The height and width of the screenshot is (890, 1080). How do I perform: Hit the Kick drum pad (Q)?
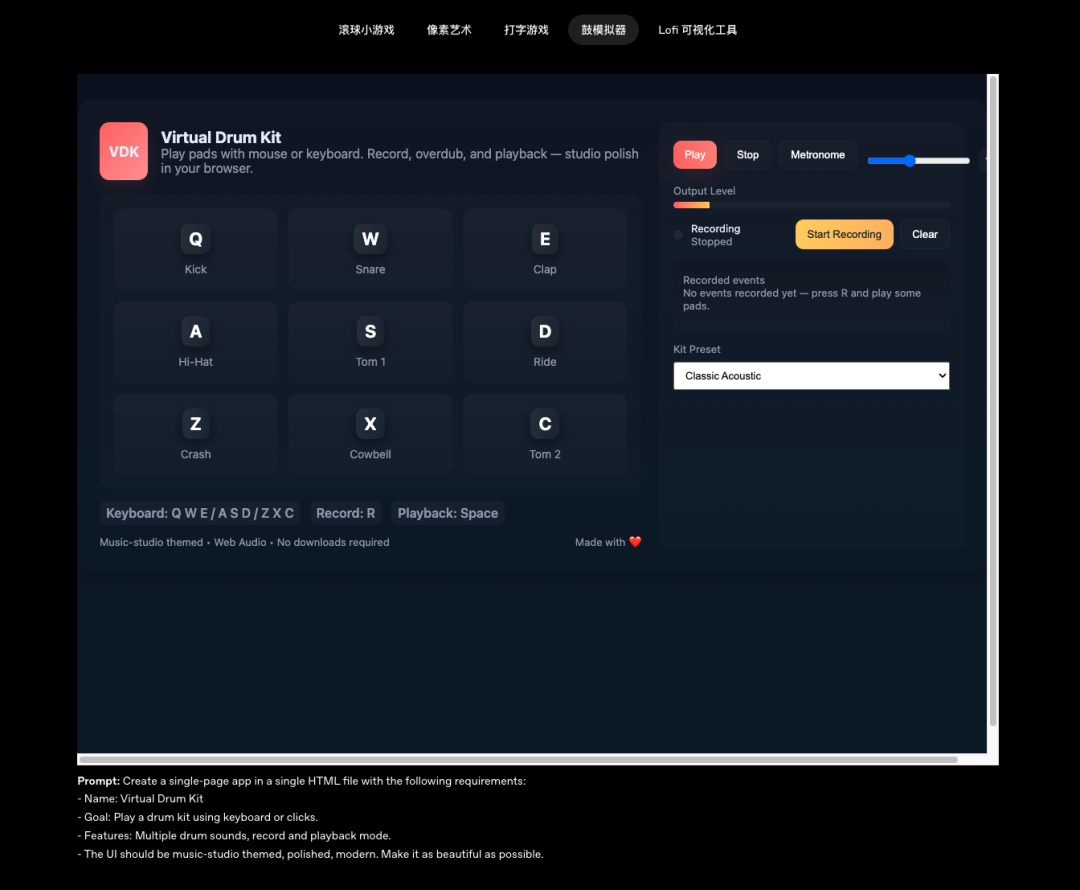pos(195,249)
